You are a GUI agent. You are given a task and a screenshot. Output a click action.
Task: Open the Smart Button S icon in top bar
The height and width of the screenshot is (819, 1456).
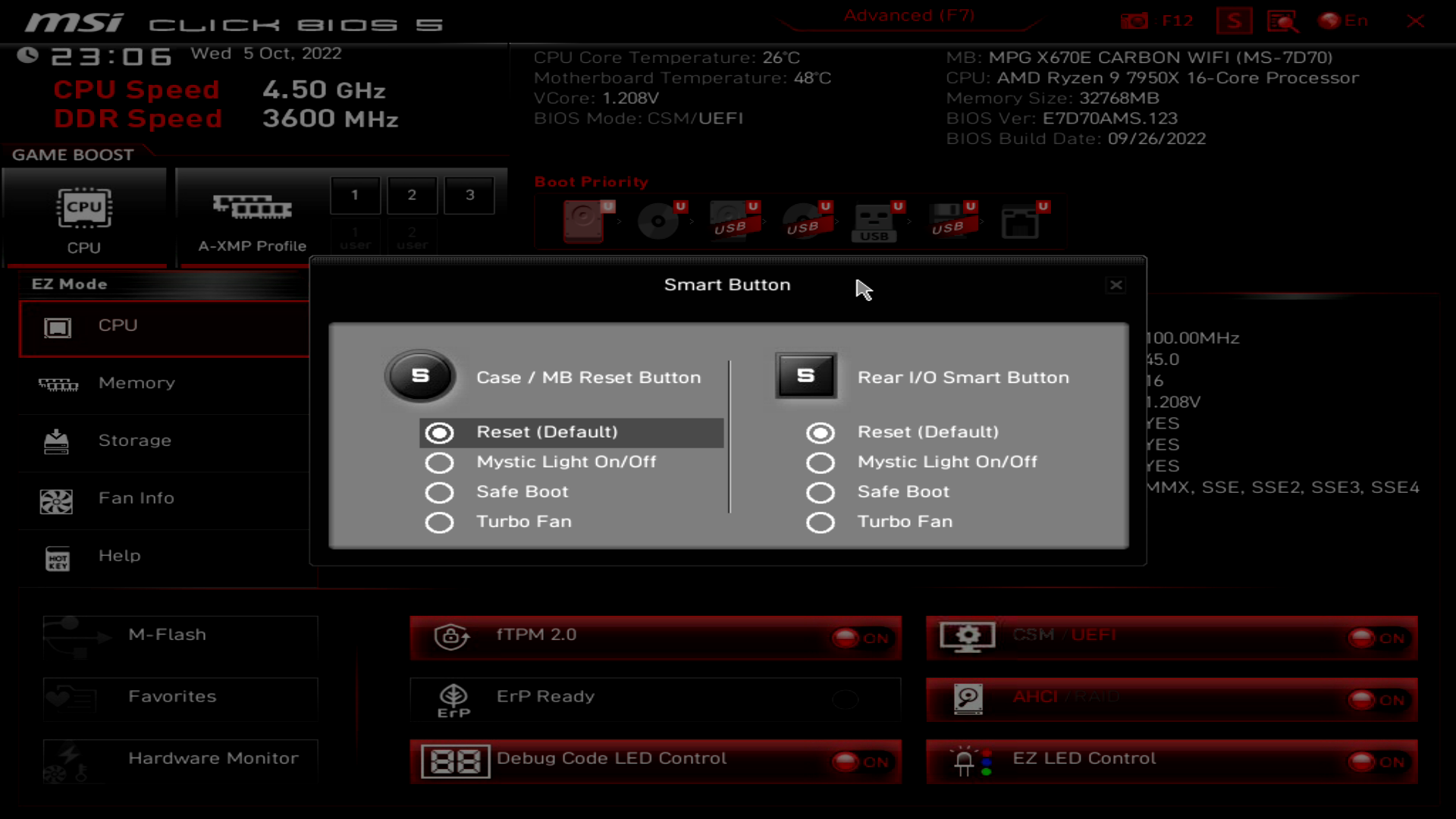click(1234, 21)
